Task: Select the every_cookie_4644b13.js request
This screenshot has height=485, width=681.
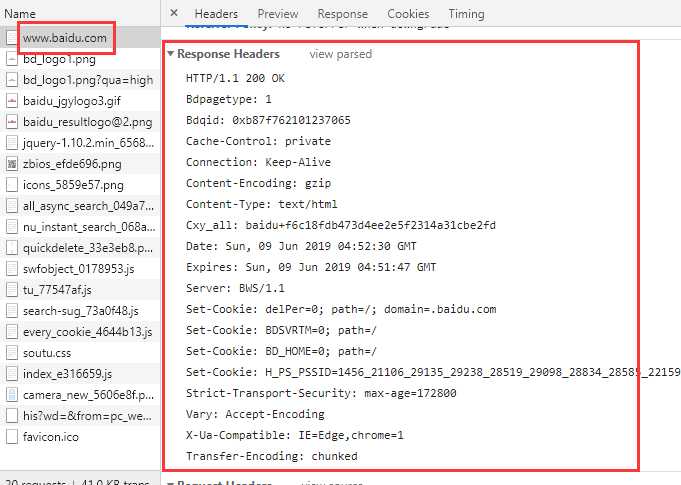Action: (87, 332)
